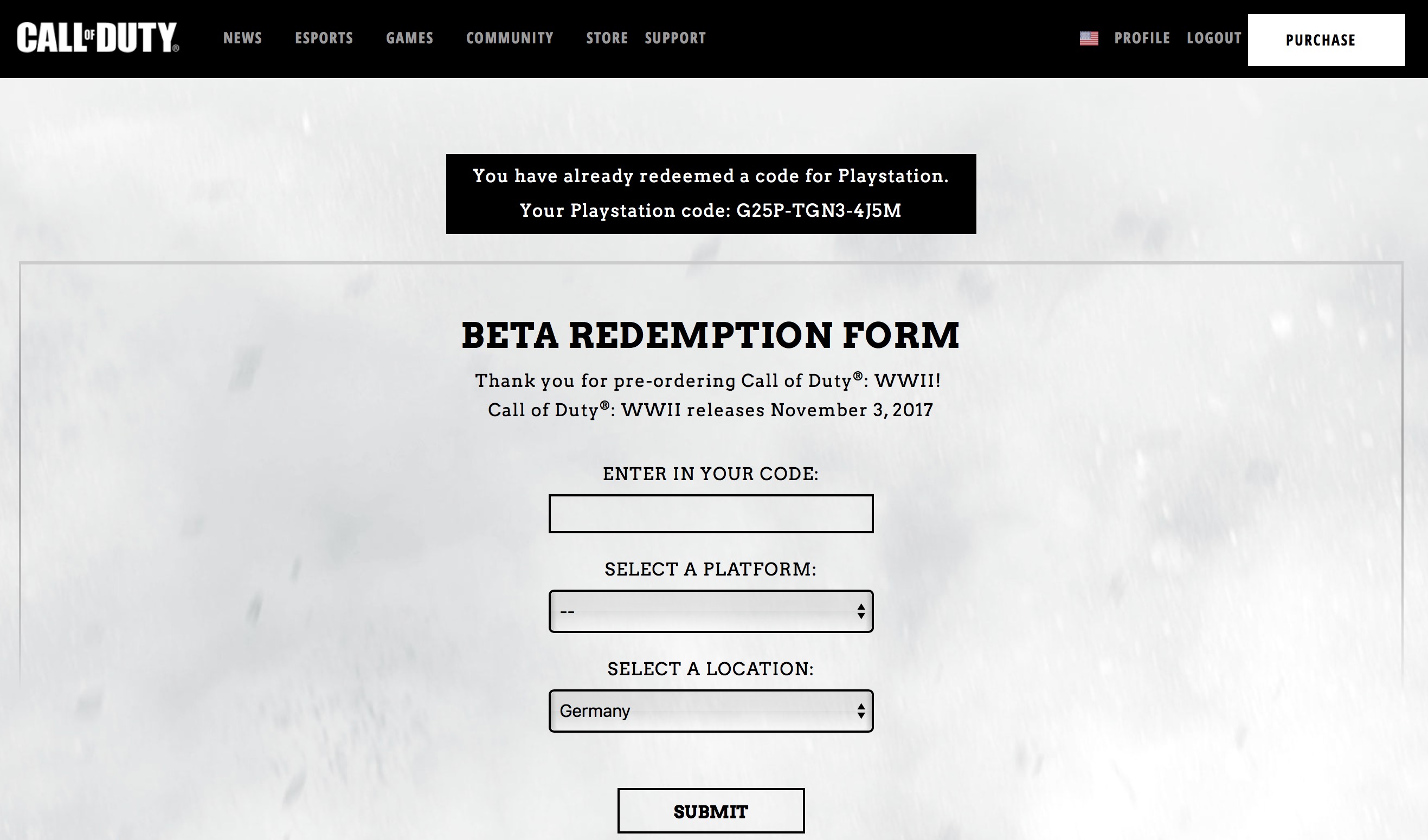The width and height of the screenshot is (1428, 840).
Task: Select Community in the navigation bar
Action: [510, 38]
